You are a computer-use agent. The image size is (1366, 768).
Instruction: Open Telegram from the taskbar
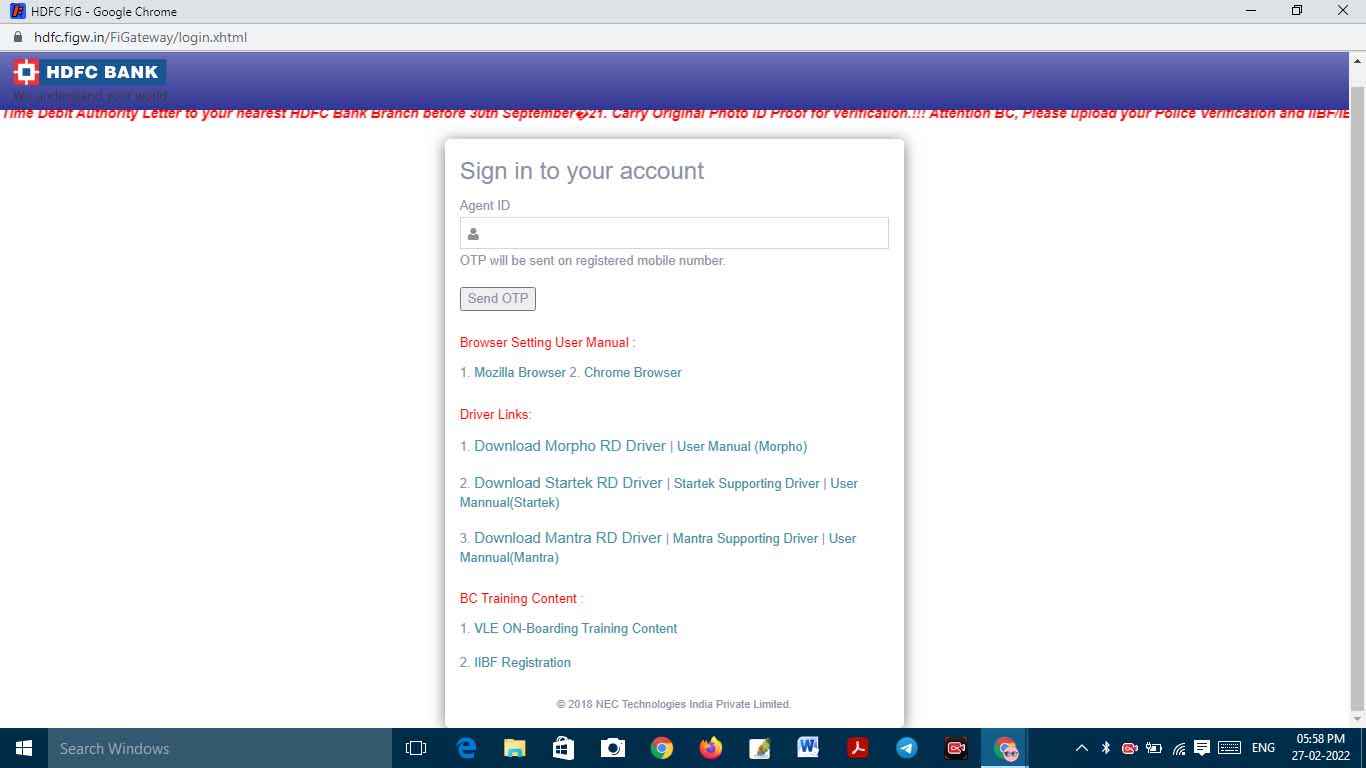[906, 748]
